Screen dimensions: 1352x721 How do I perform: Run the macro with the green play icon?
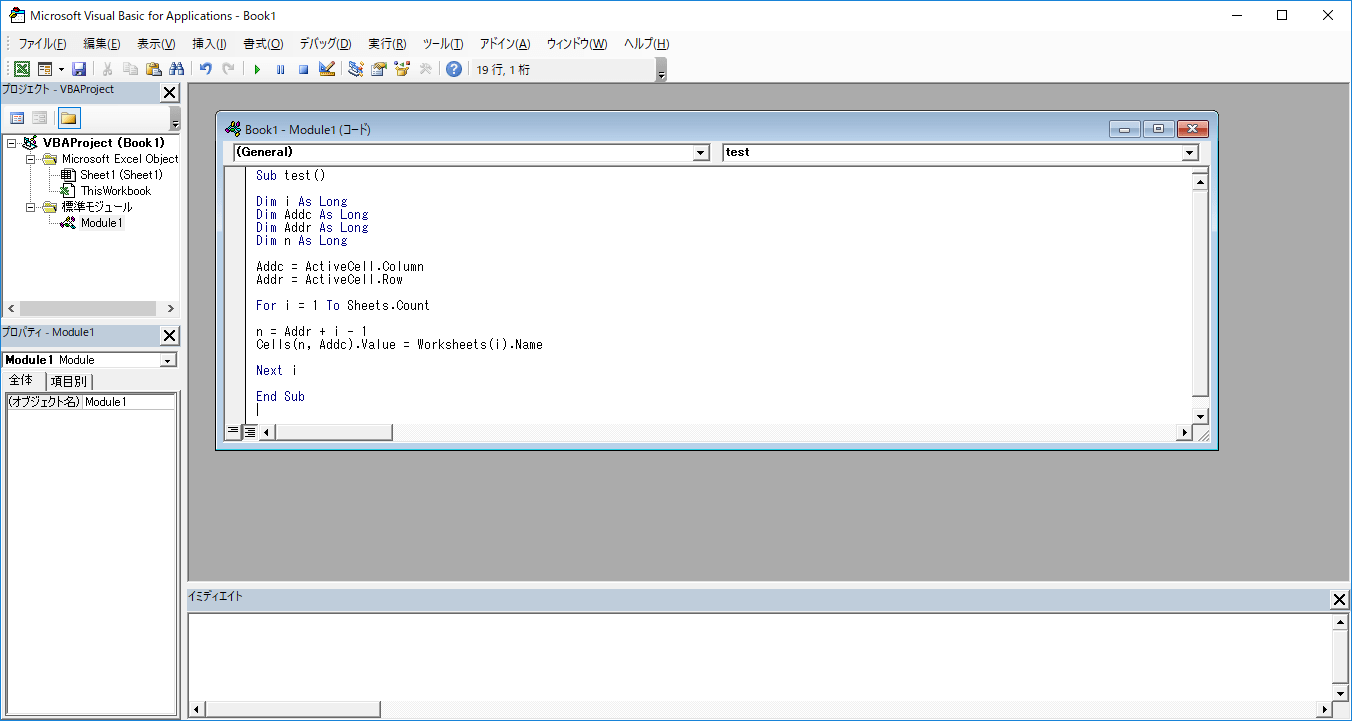[x=257, y=69]
